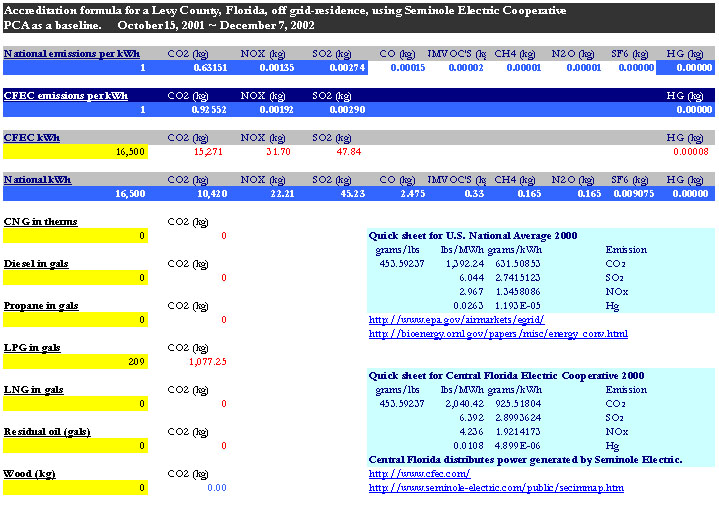This screenshot has width=719, height=515.
Task: Select the Wood (kg) yellow input
Action: pos(75,488)
